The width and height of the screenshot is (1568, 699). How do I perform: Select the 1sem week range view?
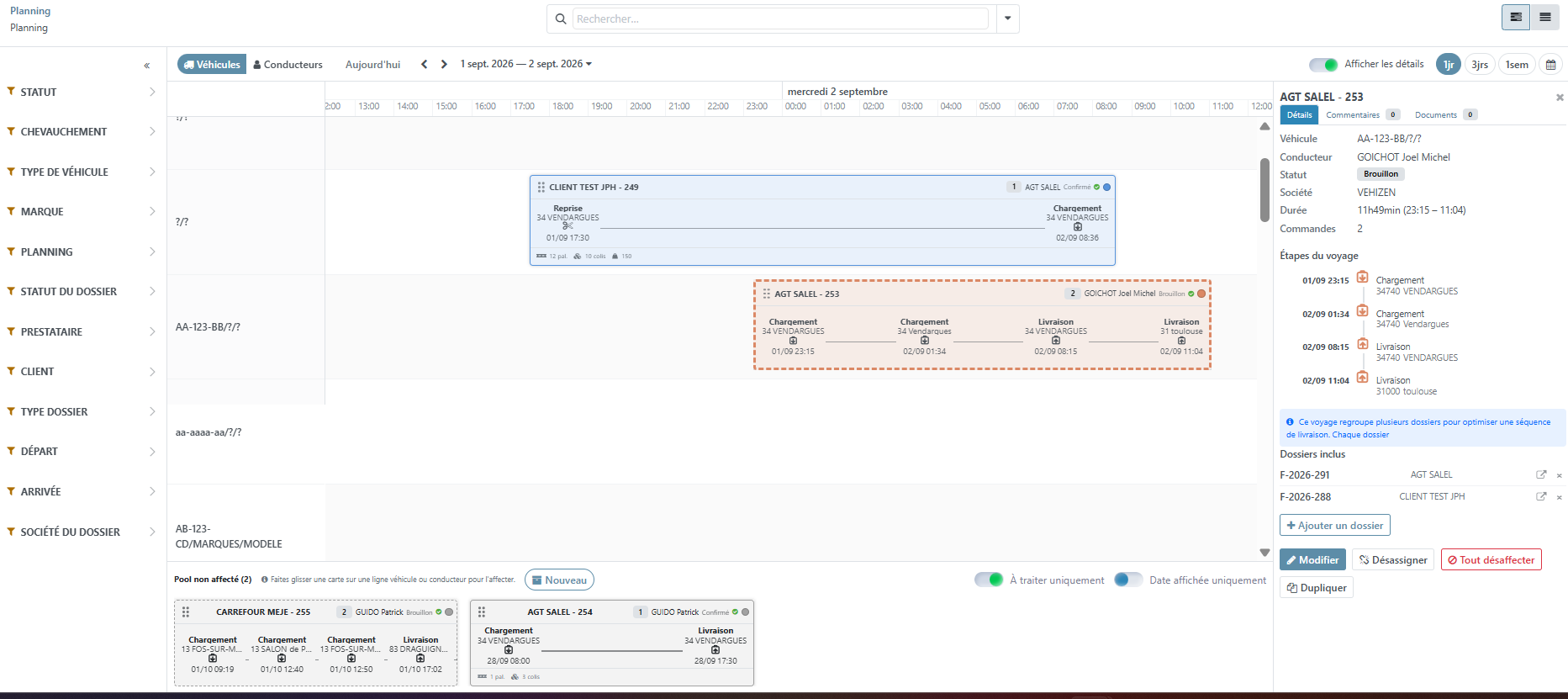coord(1517,65)
